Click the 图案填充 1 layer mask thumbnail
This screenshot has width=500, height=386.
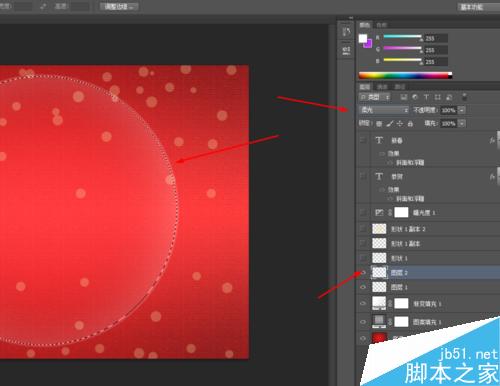(x=401, y=322)
